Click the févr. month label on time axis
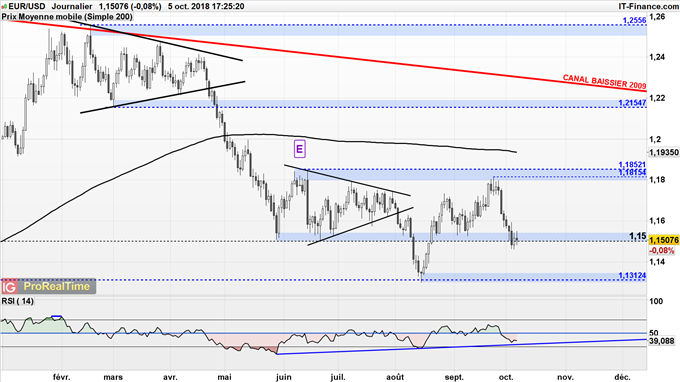The width and height of the screenshot is (680, 382). click(x=61, y=377)
